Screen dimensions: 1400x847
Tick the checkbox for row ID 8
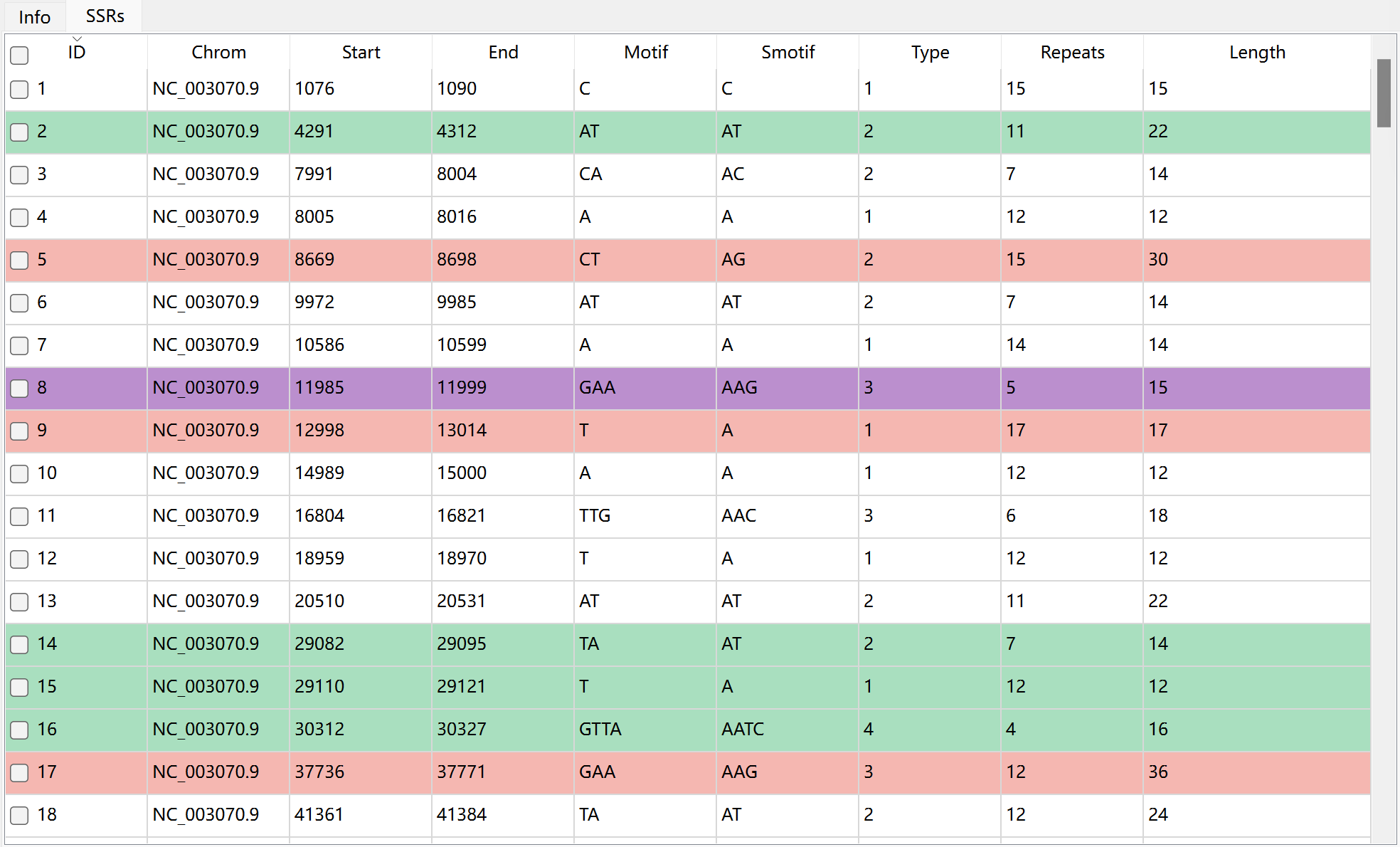pyautogui.click(x=19, y=388)
